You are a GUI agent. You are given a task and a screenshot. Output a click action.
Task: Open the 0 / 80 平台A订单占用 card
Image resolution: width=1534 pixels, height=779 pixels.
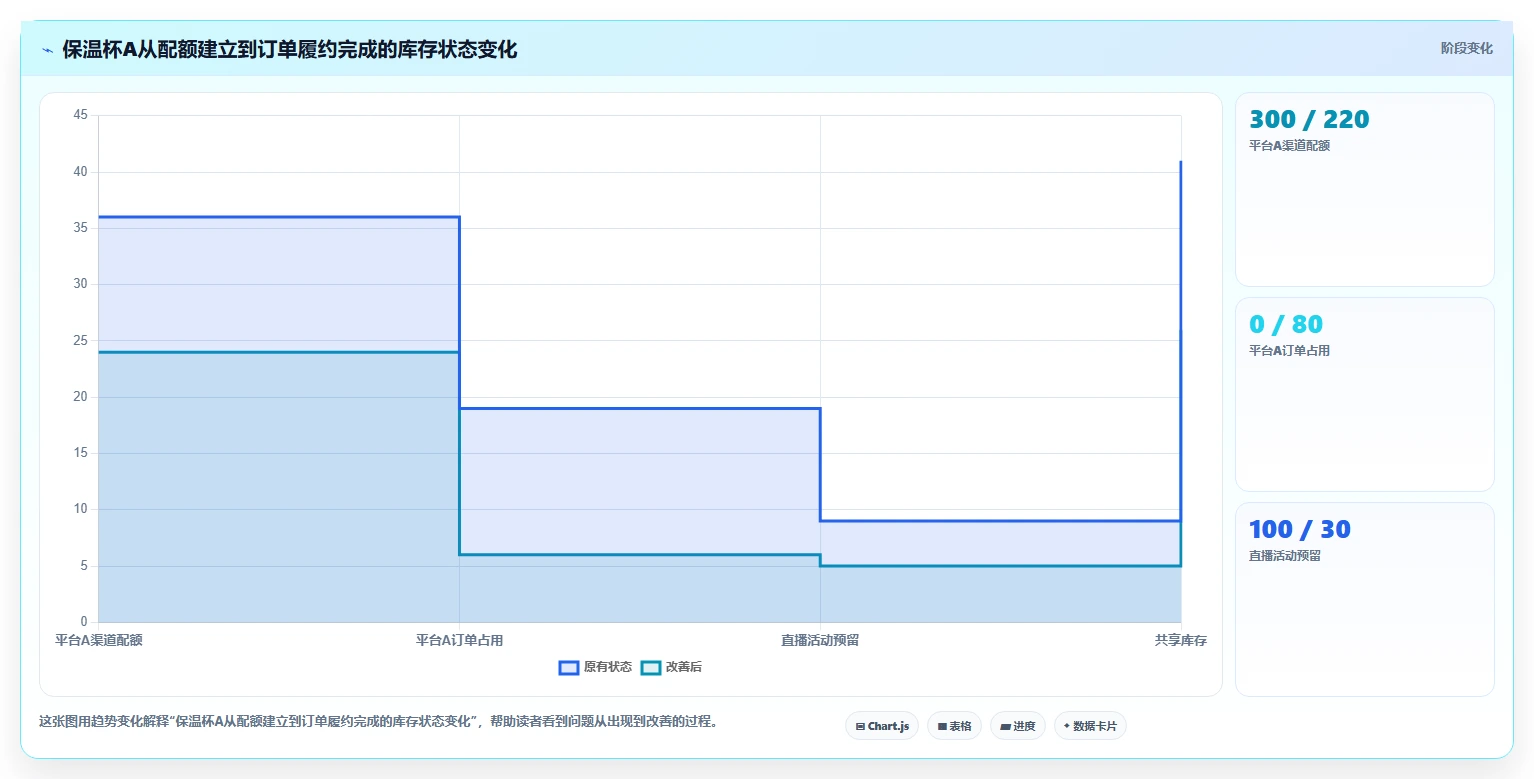tap(1364, 394)
